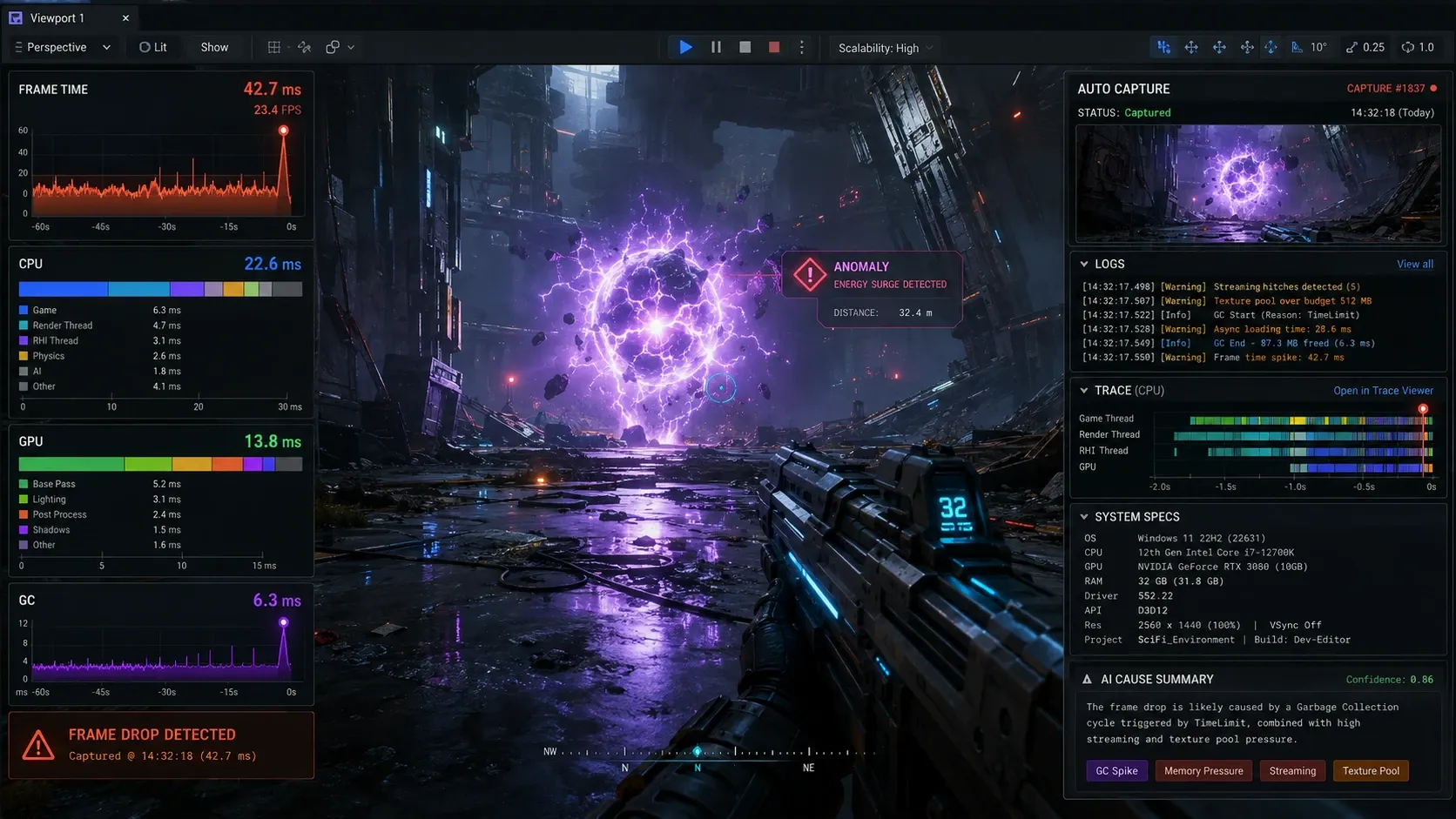Click the grid layout icon

point(274,47)
